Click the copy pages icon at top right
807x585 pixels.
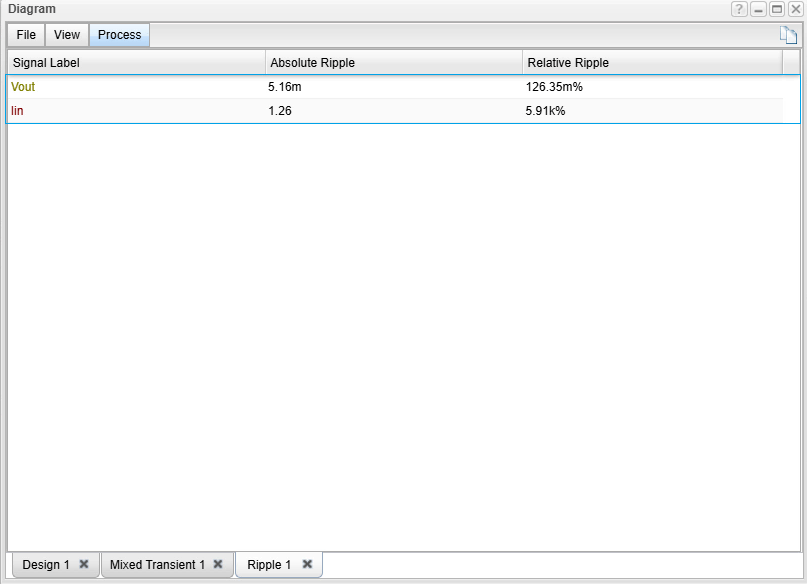pyautogui.click(x=789, y=36)
